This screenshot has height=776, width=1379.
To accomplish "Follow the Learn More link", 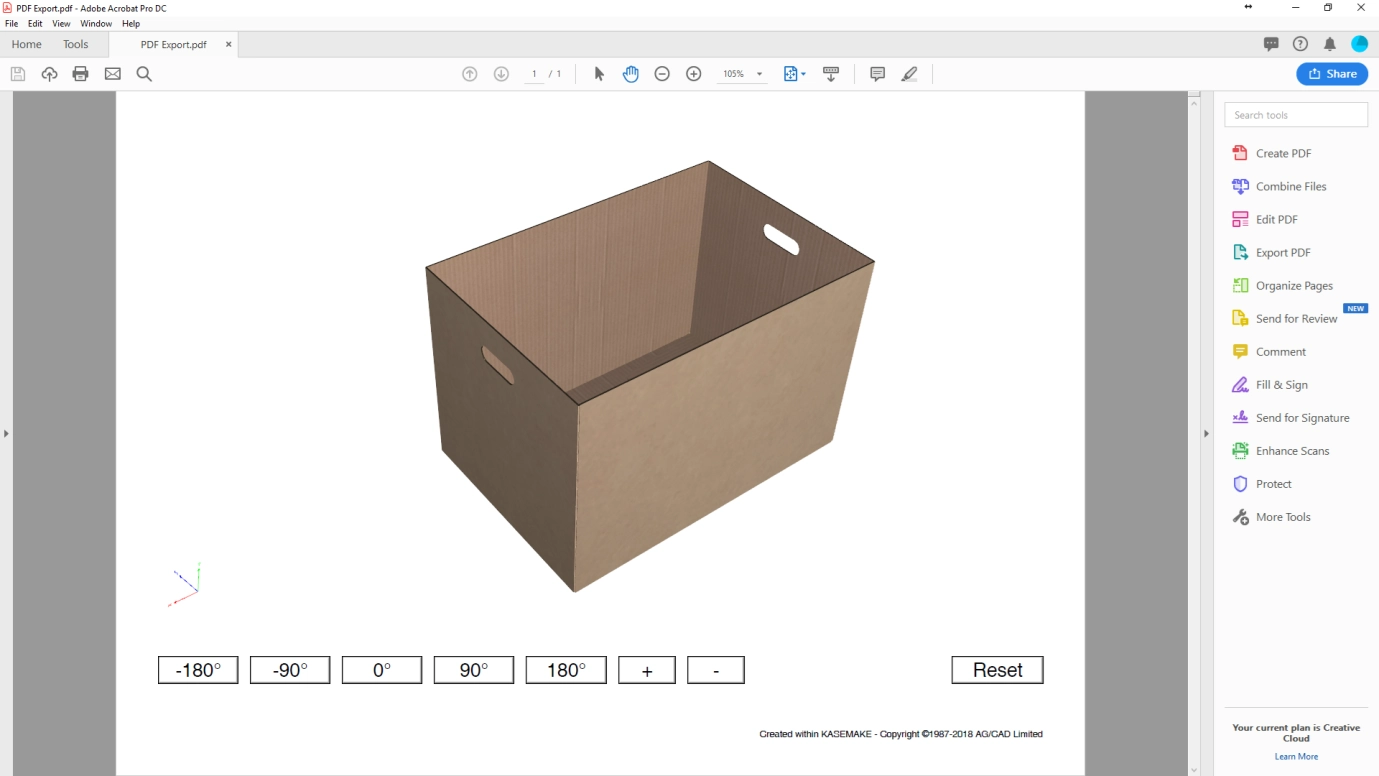I will [x=1296, y=757].
